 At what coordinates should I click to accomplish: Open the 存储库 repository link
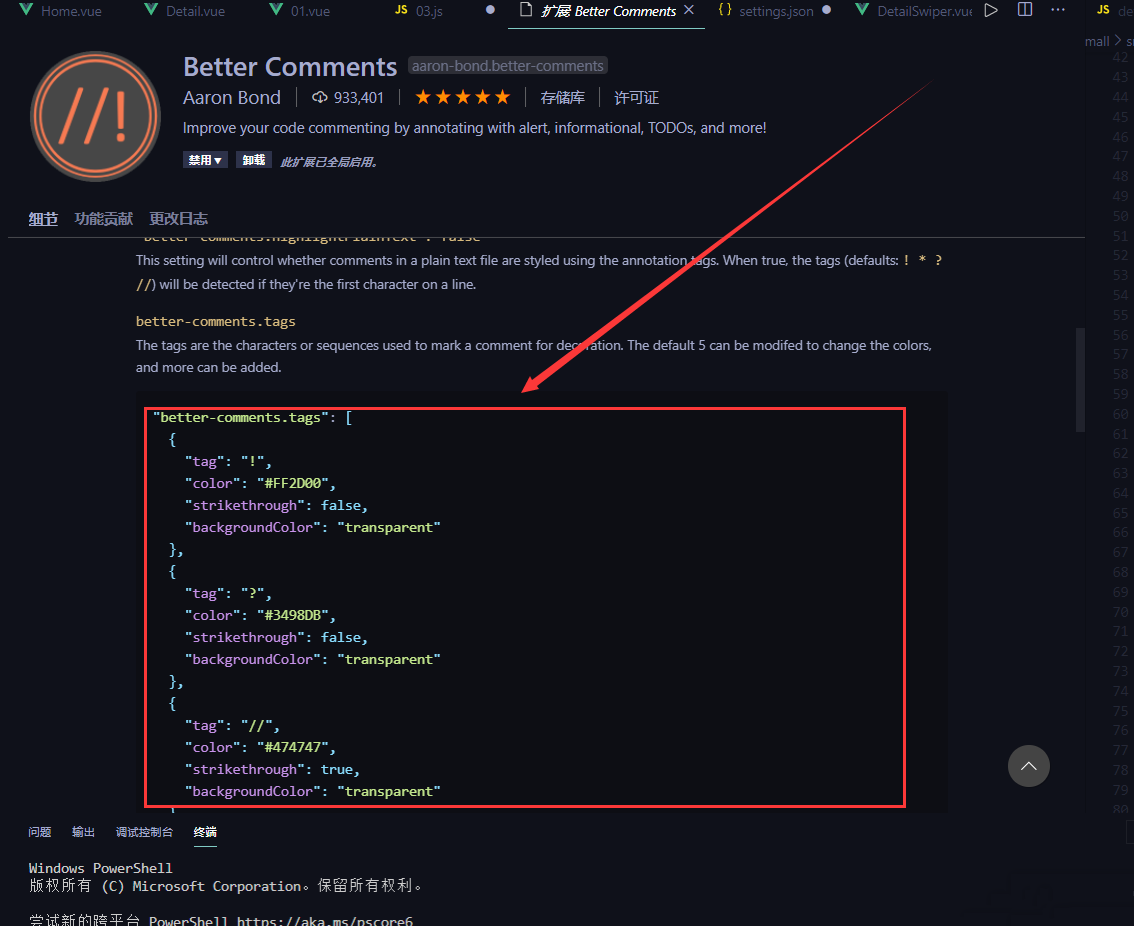pos(562,98)
